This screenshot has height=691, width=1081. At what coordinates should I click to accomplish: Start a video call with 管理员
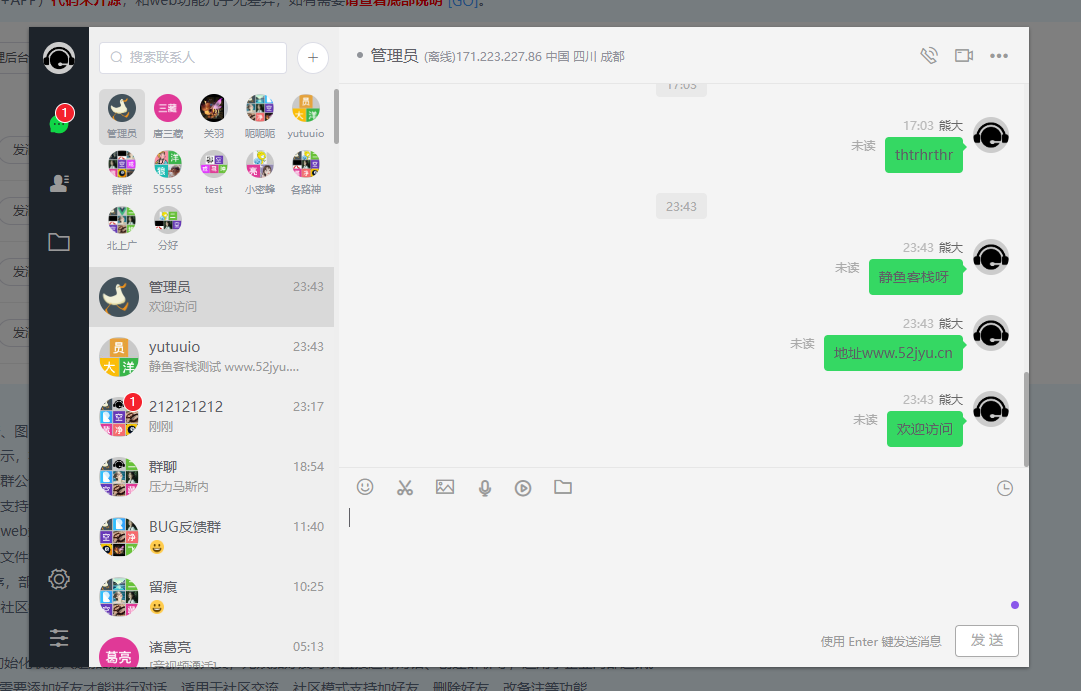click(964, 56)
